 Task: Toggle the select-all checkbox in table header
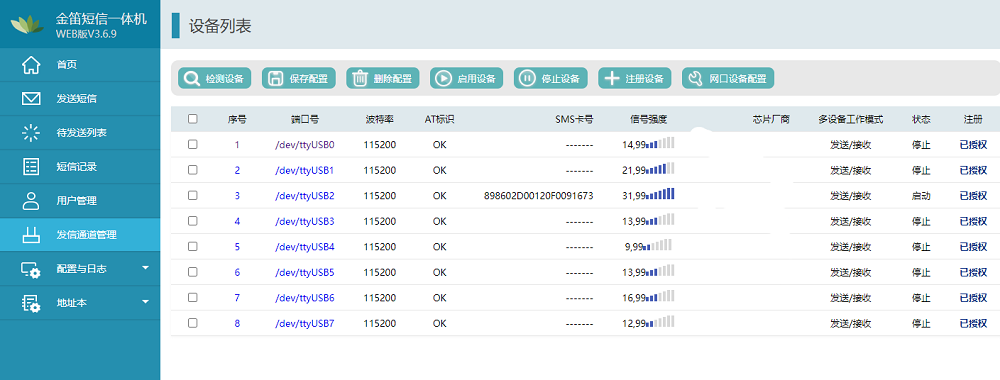[193, 119]
